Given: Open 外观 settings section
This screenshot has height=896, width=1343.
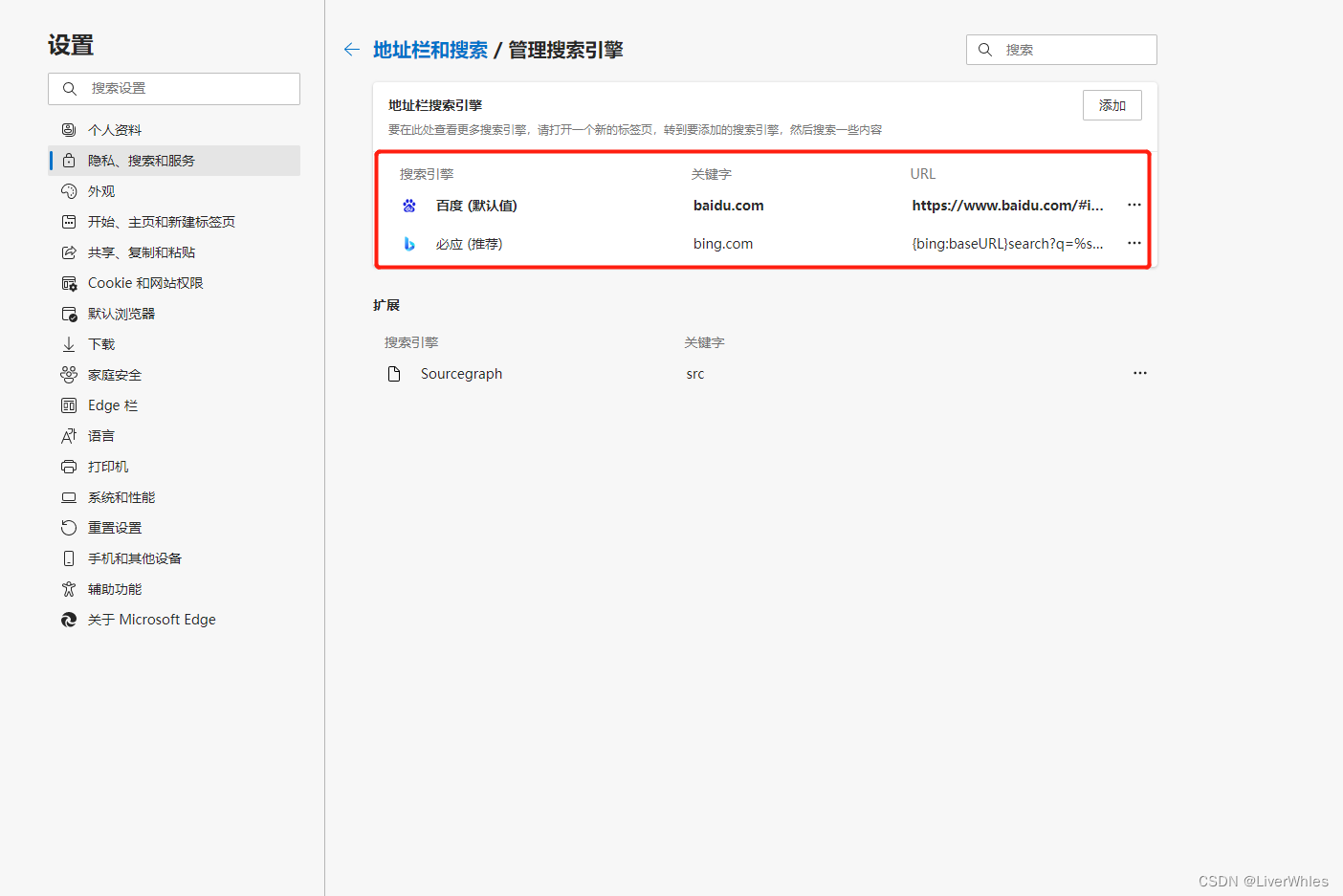Looking at the screenshot, I should pyautogui.click(x=174, y=191).
